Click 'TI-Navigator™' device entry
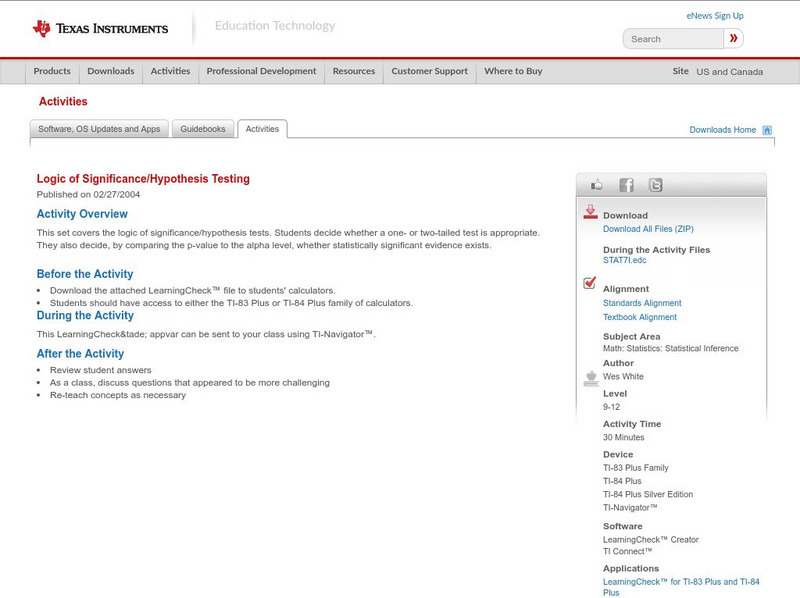The width and height of the screenshot is (800, 598). pyautogui.click(x=630, y=508)
